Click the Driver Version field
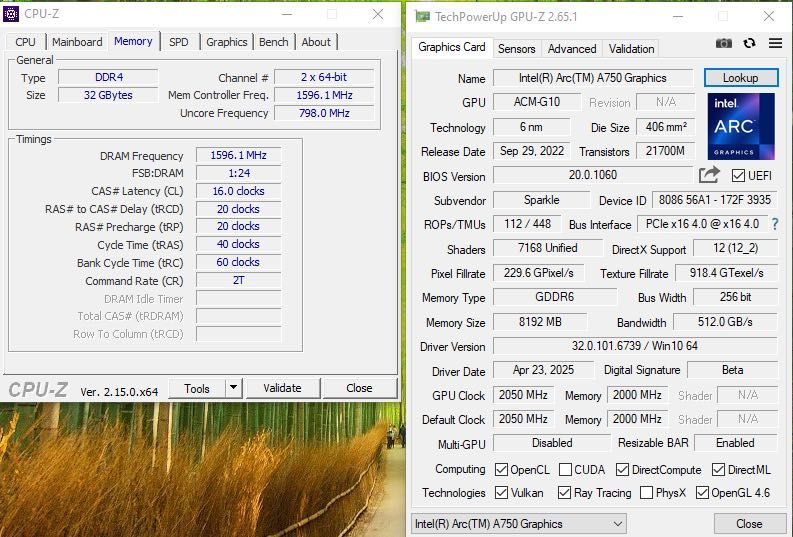793x537 pixels. pos(635,346)
